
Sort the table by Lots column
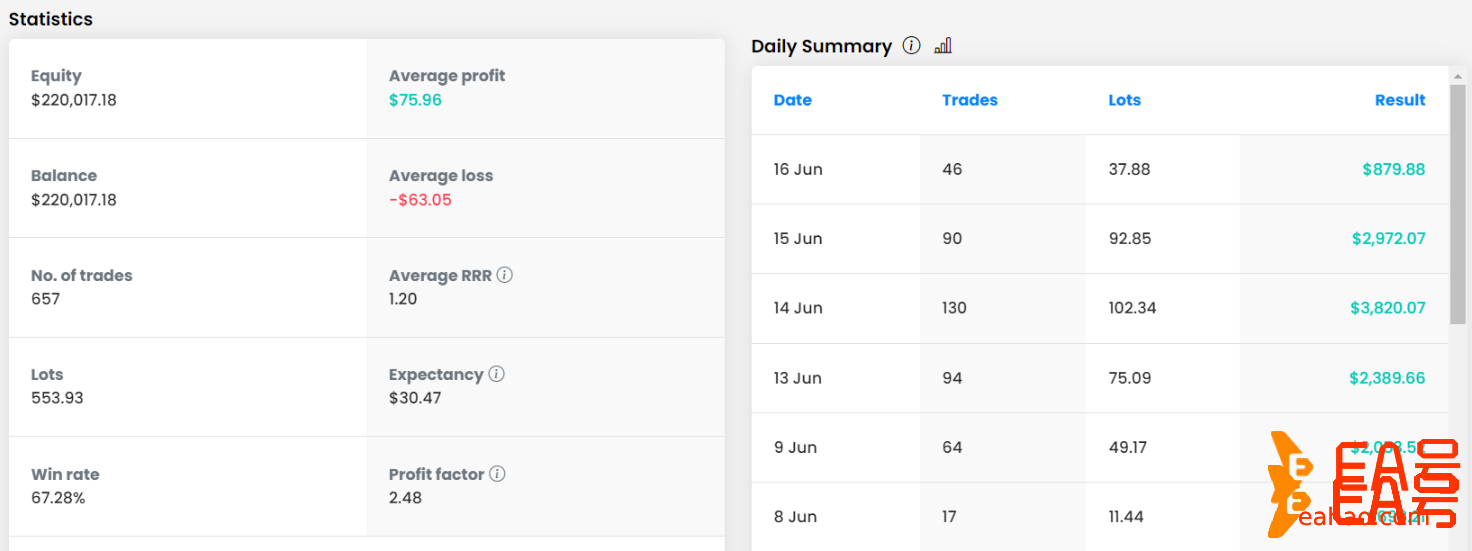(x=1124, y=100)
